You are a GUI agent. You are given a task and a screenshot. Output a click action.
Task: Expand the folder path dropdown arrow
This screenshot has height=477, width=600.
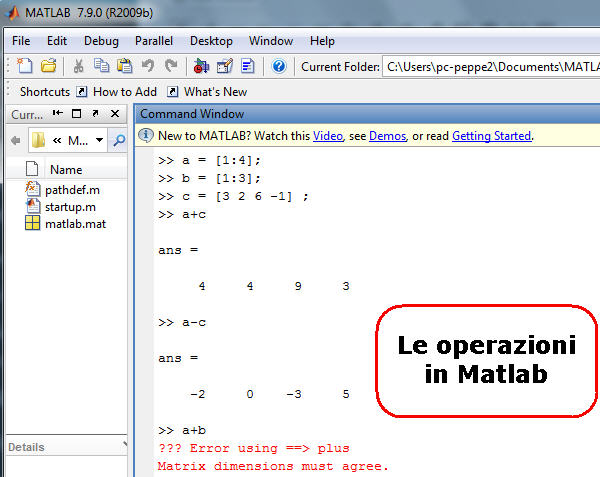(99, 140)
